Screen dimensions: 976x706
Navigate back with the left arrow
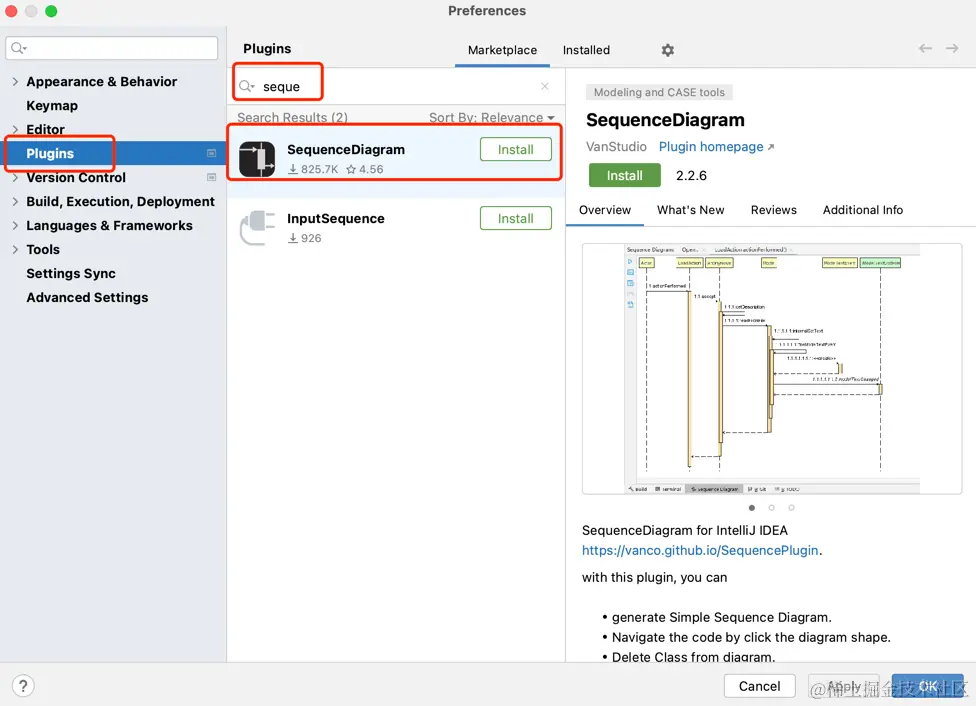(x=925, y=48)
